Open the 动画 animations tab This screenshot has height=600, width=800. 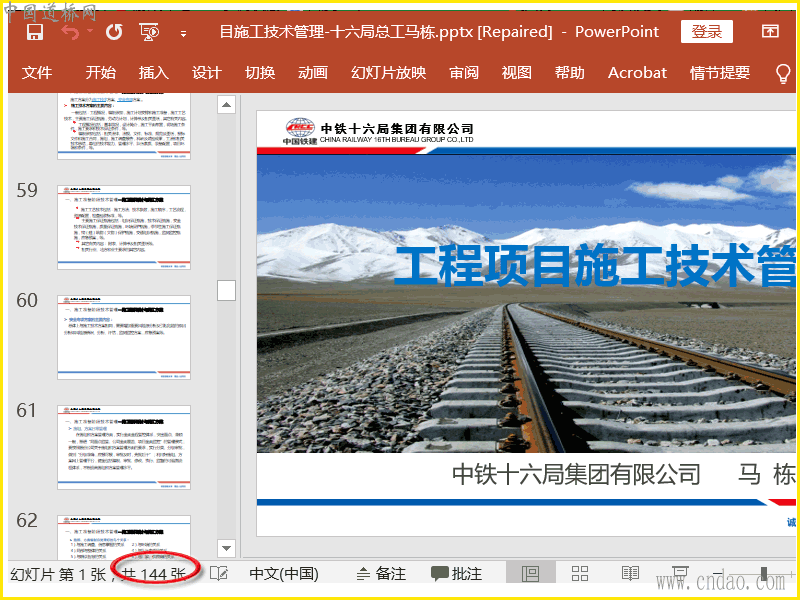tap(313, 72)
